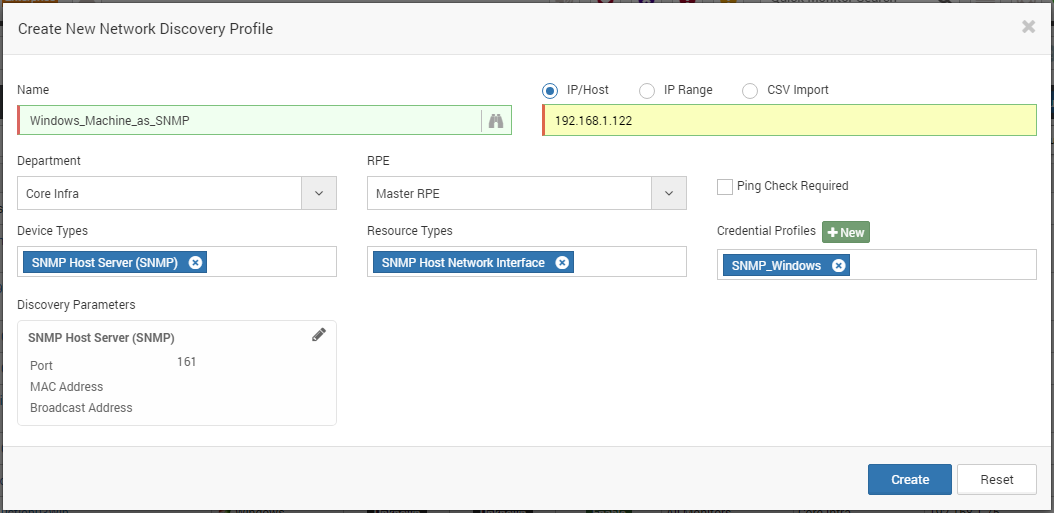
Task: Edit discovery parameters with pencil icon
Action: (x=319, y=335)
